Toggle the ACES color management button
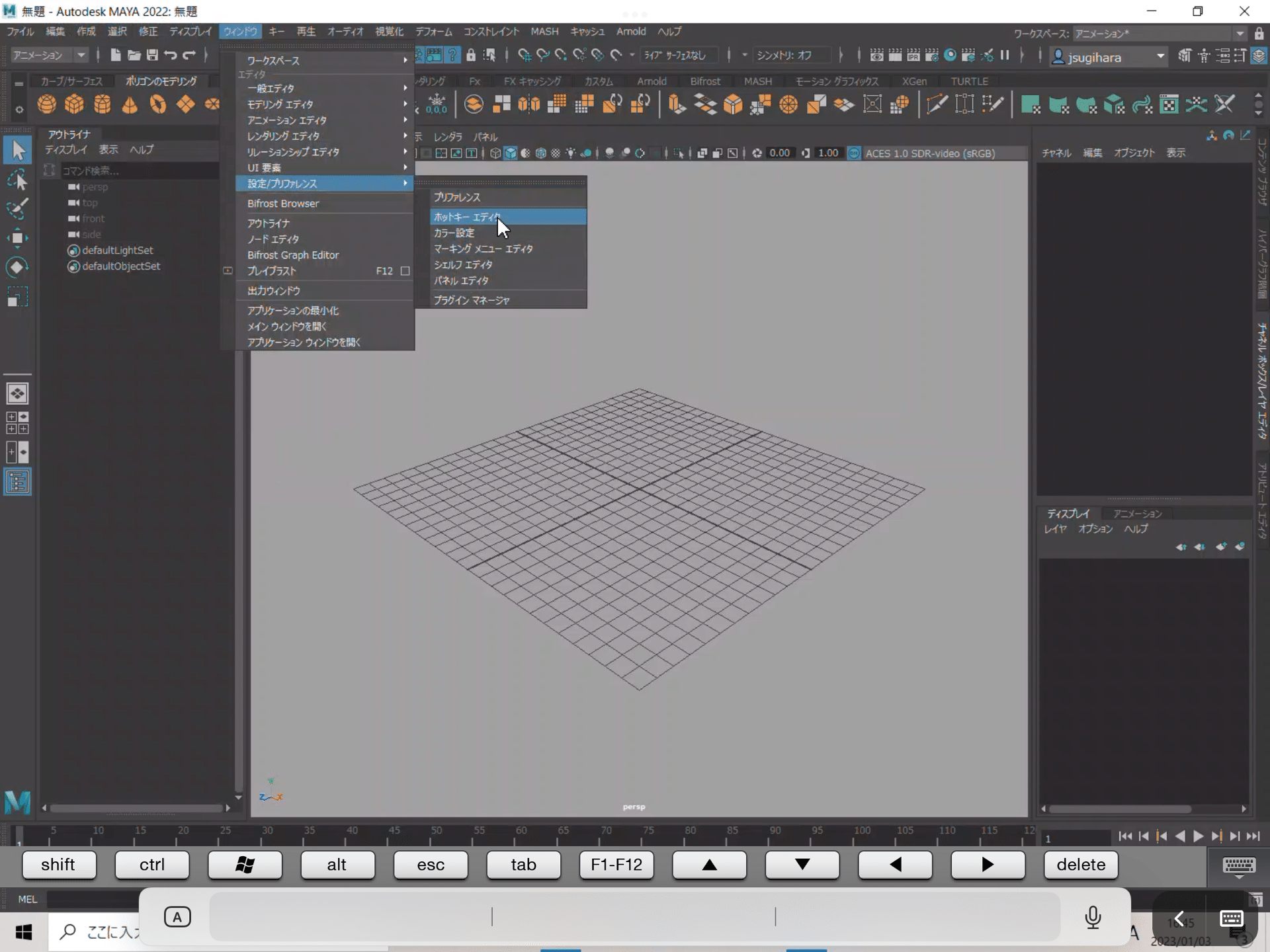 pos(854,153)
